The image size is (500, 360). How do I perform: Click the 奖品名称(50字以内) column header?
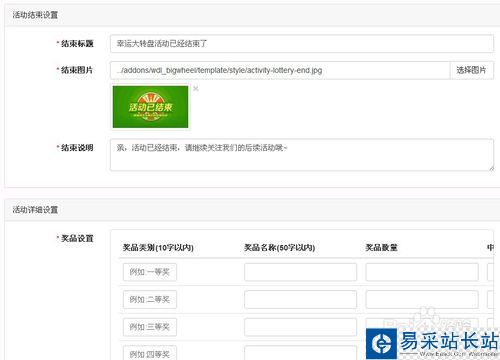point(279,248)
